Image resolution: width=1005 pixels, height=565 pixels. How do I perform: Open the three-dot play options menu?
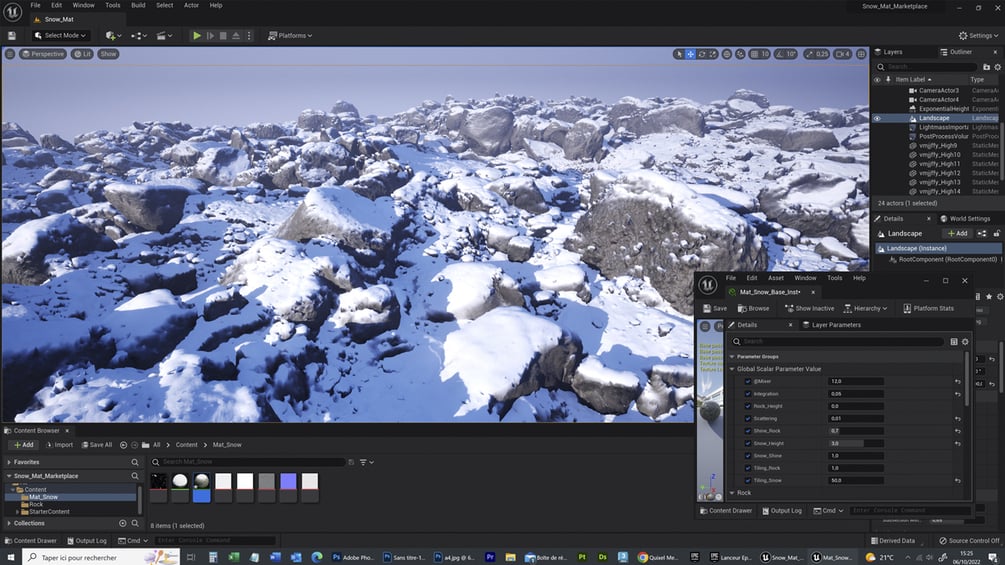pyautogui.click(x=249, y=36)
